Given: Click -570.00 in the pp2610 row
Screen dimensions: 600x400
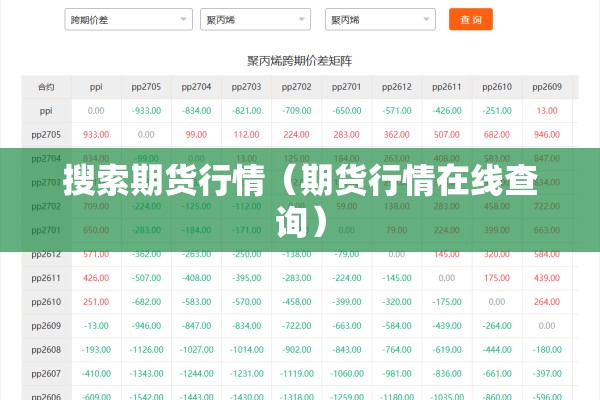Looking at the screenshot, I should click(246, 302).
